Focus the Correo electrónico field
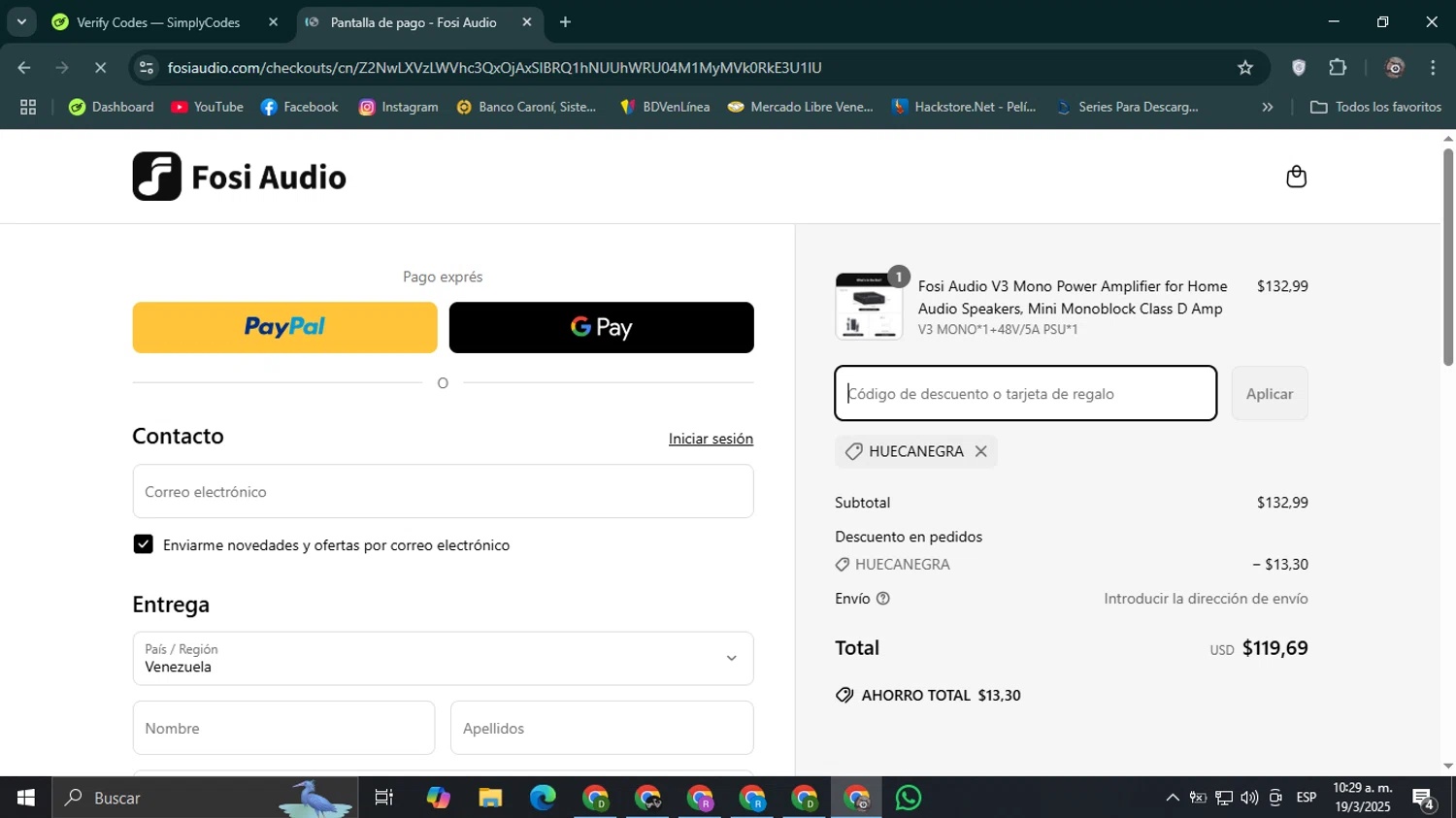Viewport: 1456px width, 818px height. pyautogui.click(x=443, y=491)
